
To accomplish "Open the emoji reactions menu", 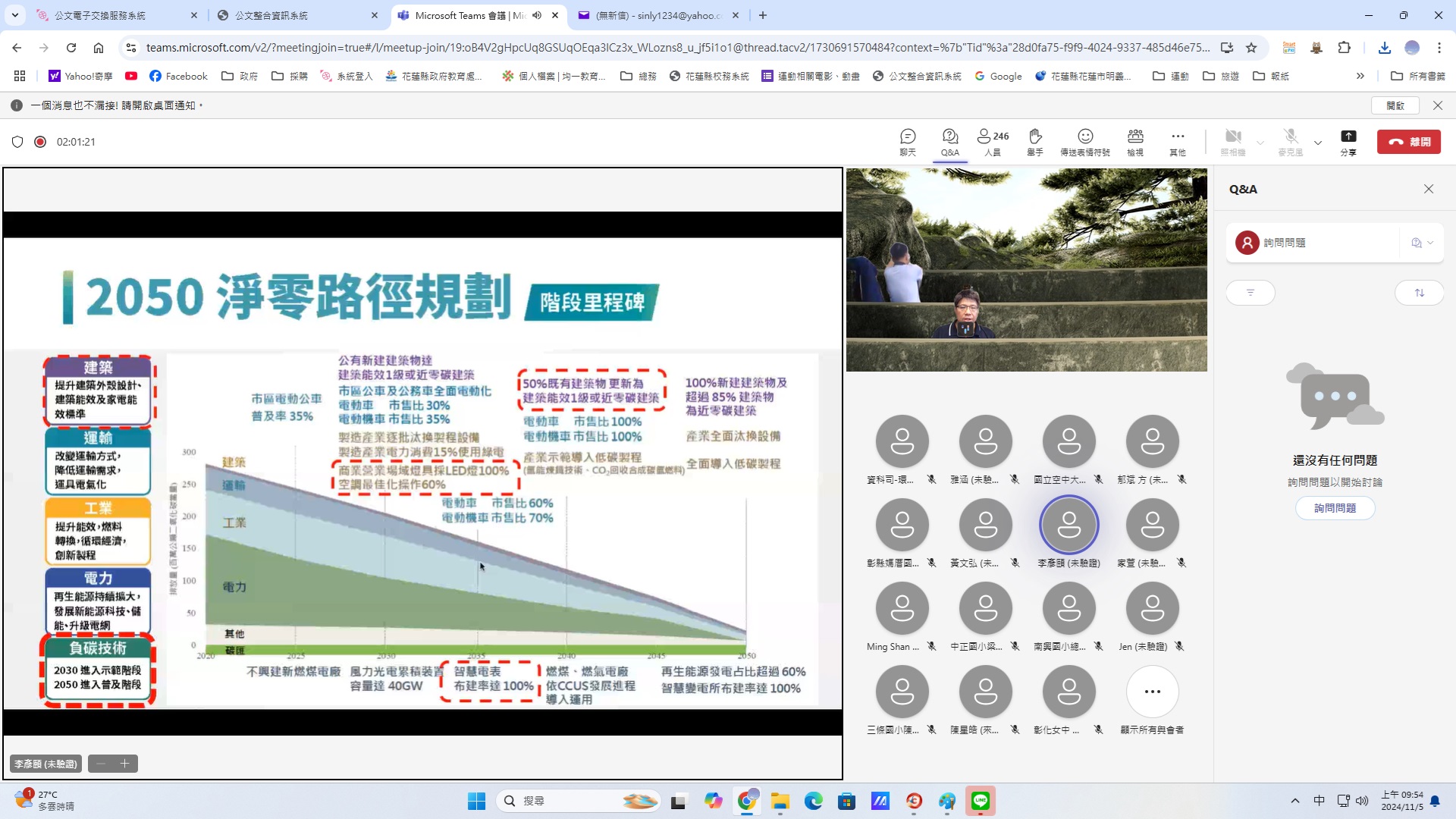I will [x=1084, y=142].
